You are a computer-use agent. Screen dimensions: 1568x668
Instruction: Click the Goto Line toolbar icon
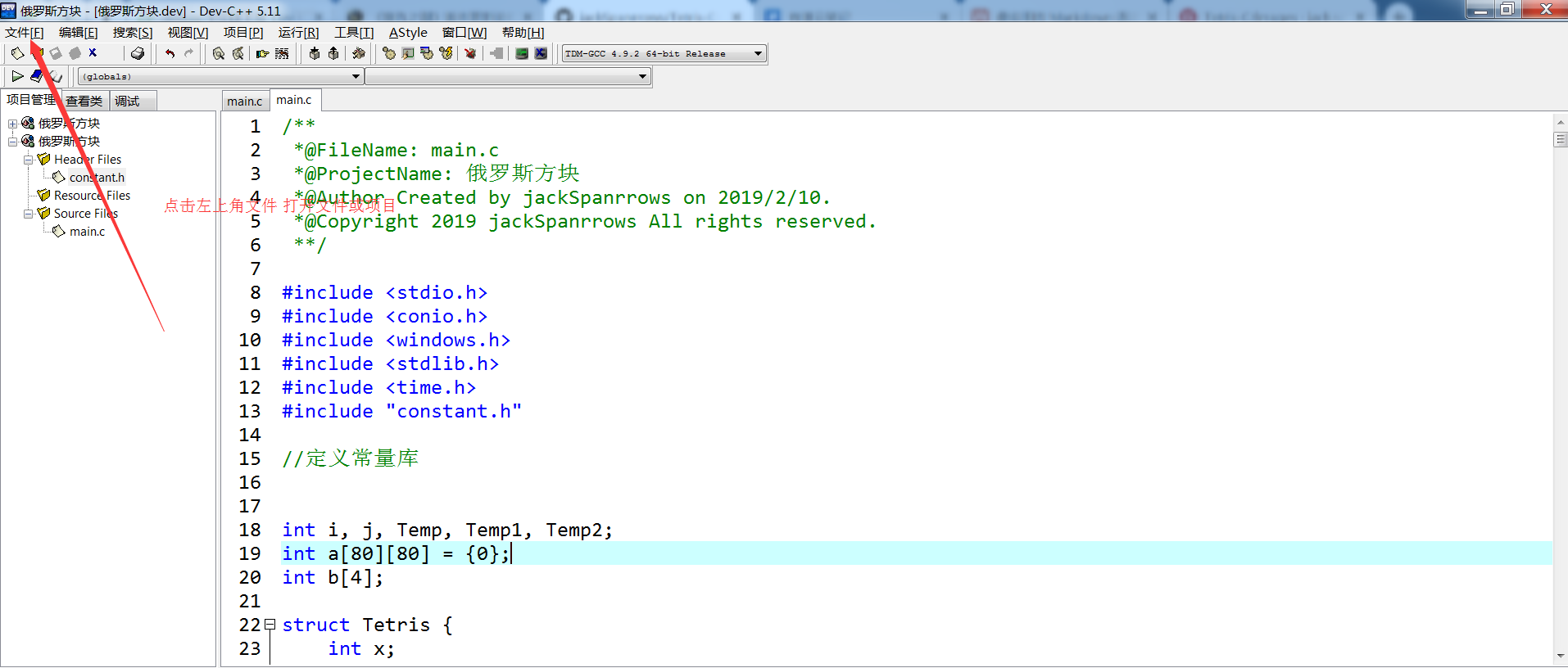282,53
